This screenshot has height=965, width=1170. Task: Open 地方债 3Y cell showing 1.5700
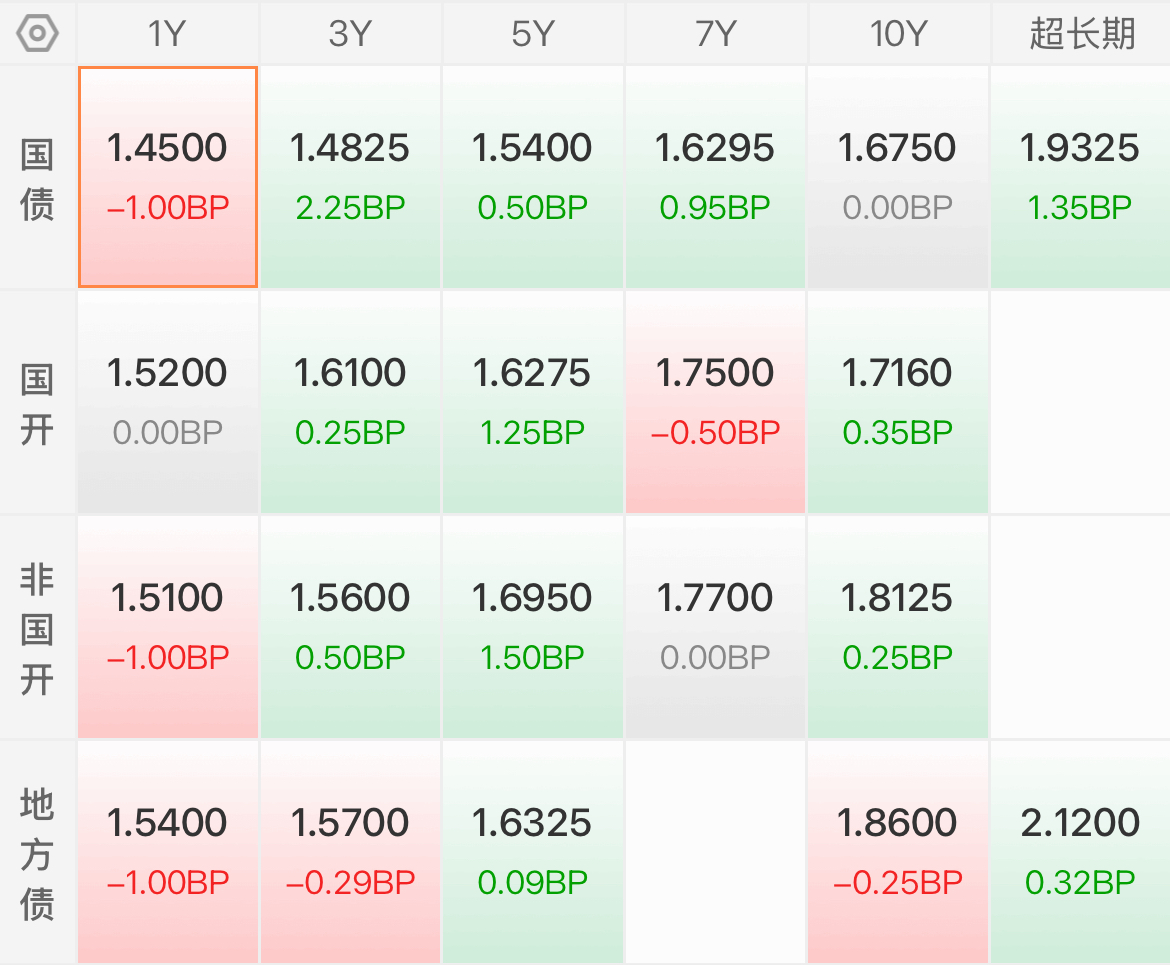tap(350, 853)
